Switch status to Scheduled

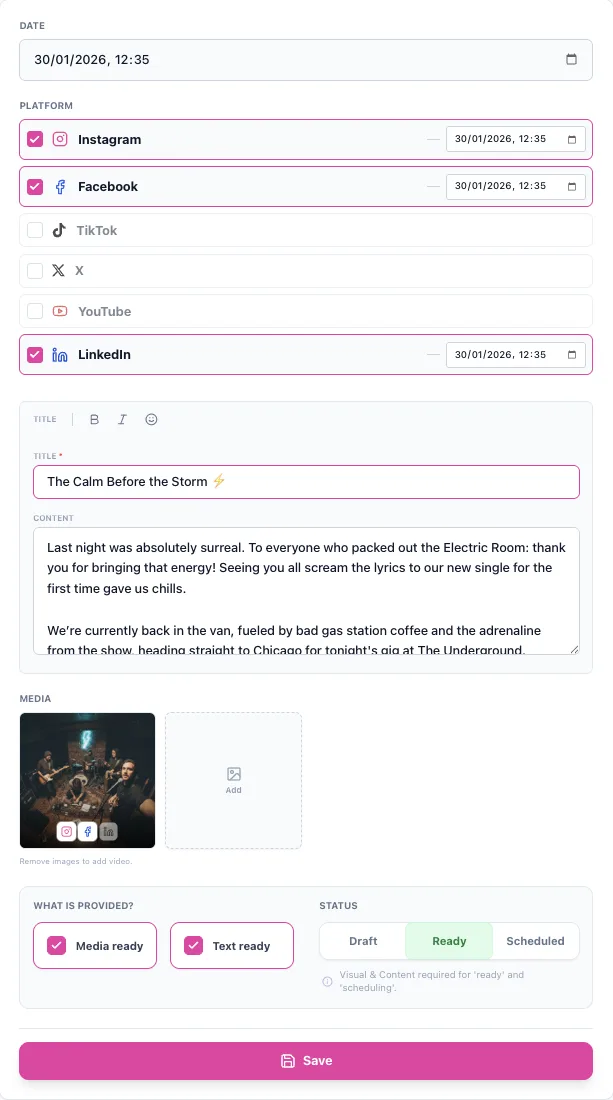point(535,941)
